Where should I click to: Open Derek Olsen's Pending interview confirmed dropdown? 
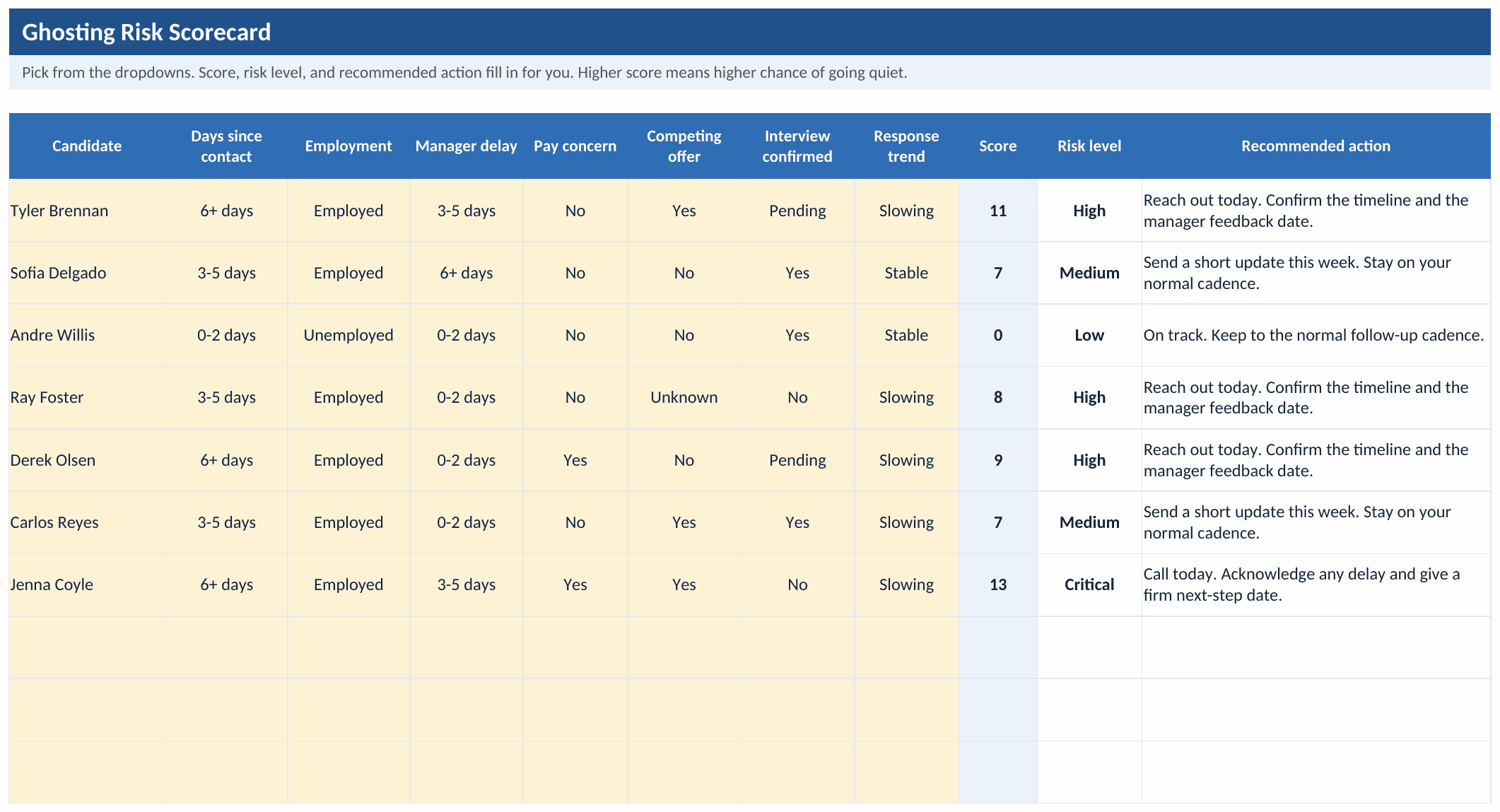[x=797, y=460]
